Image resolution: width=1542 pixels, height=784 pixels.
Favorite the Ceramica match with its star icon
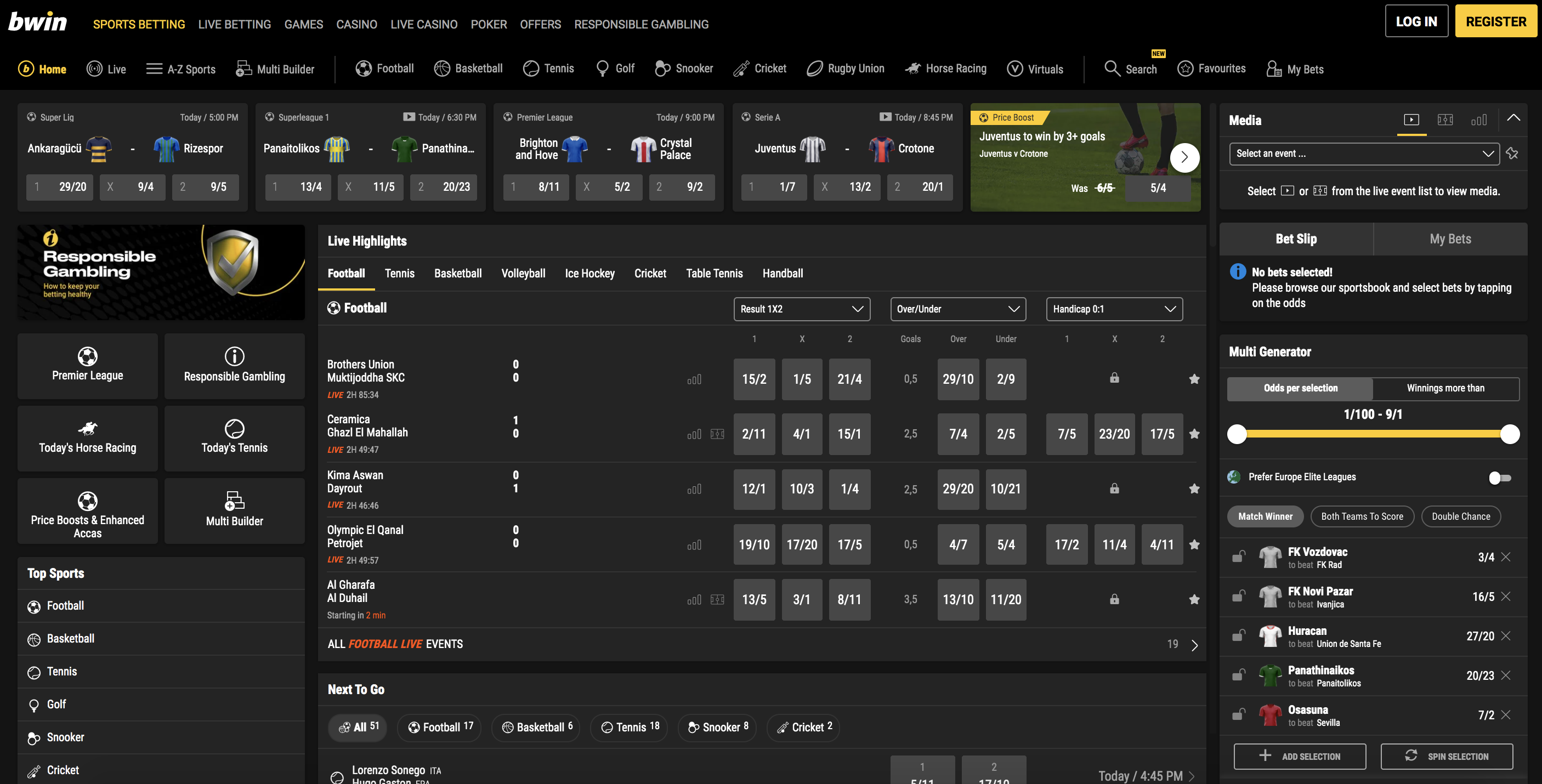click(x=1194, y=434)
